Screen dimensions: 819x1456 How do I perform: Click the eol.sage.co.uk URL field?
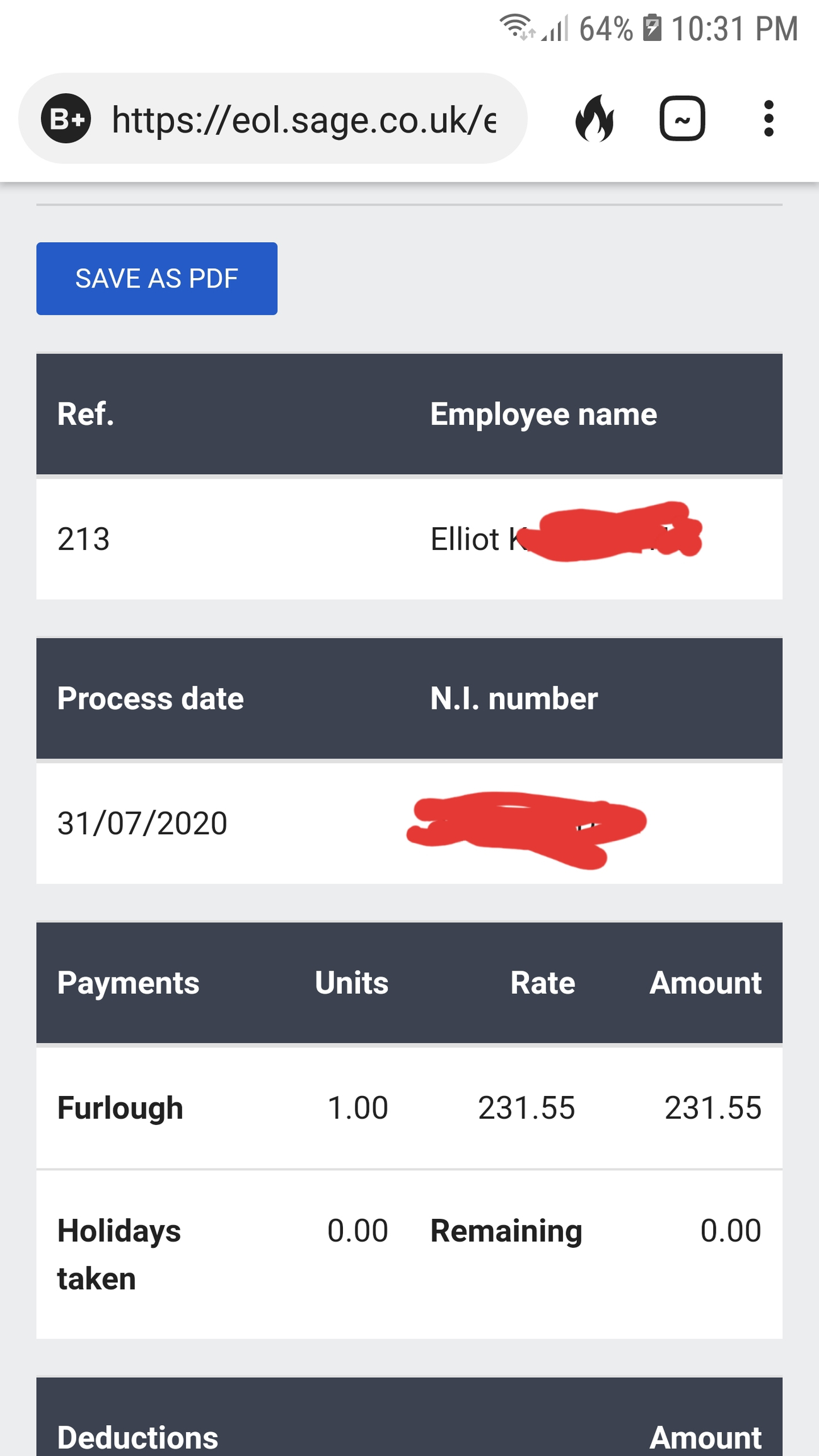tap(304, 119)
